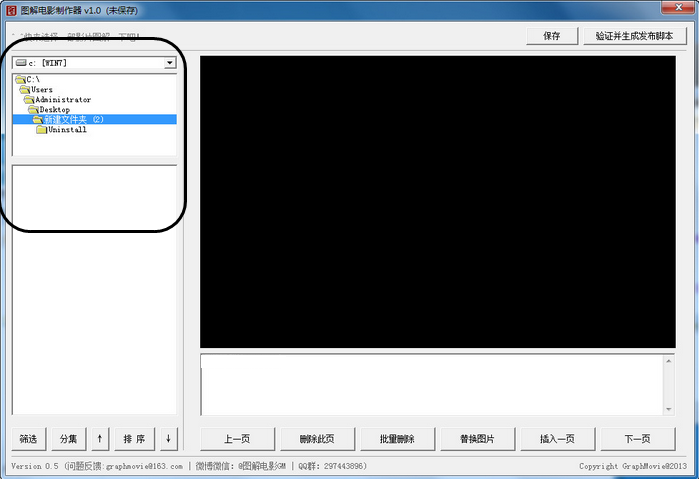The height and width of the screenshot is (479, 699).
Task: Click the Desktop open folder icon
Action: click(33, 109)
